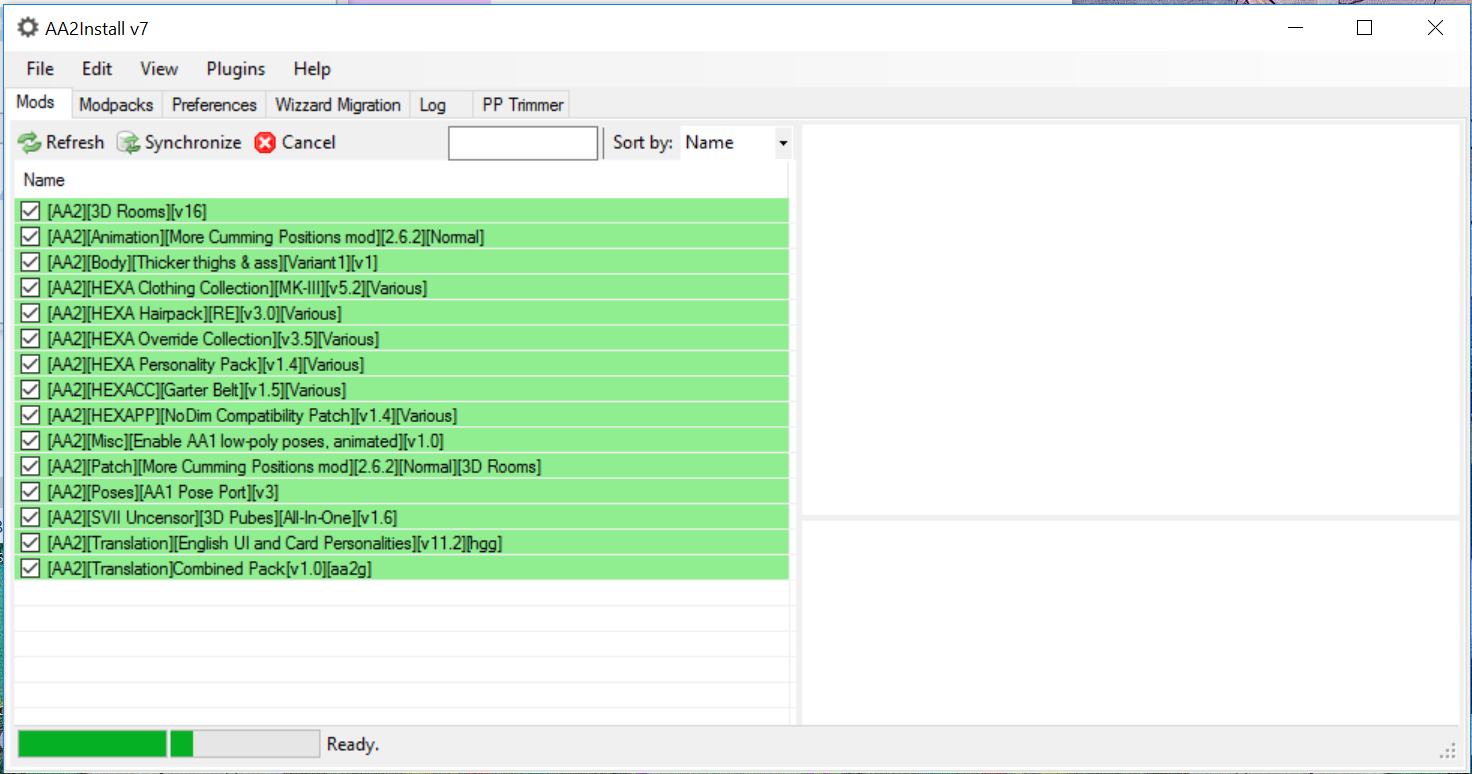Open the Edit menu

tap(97, 69)
